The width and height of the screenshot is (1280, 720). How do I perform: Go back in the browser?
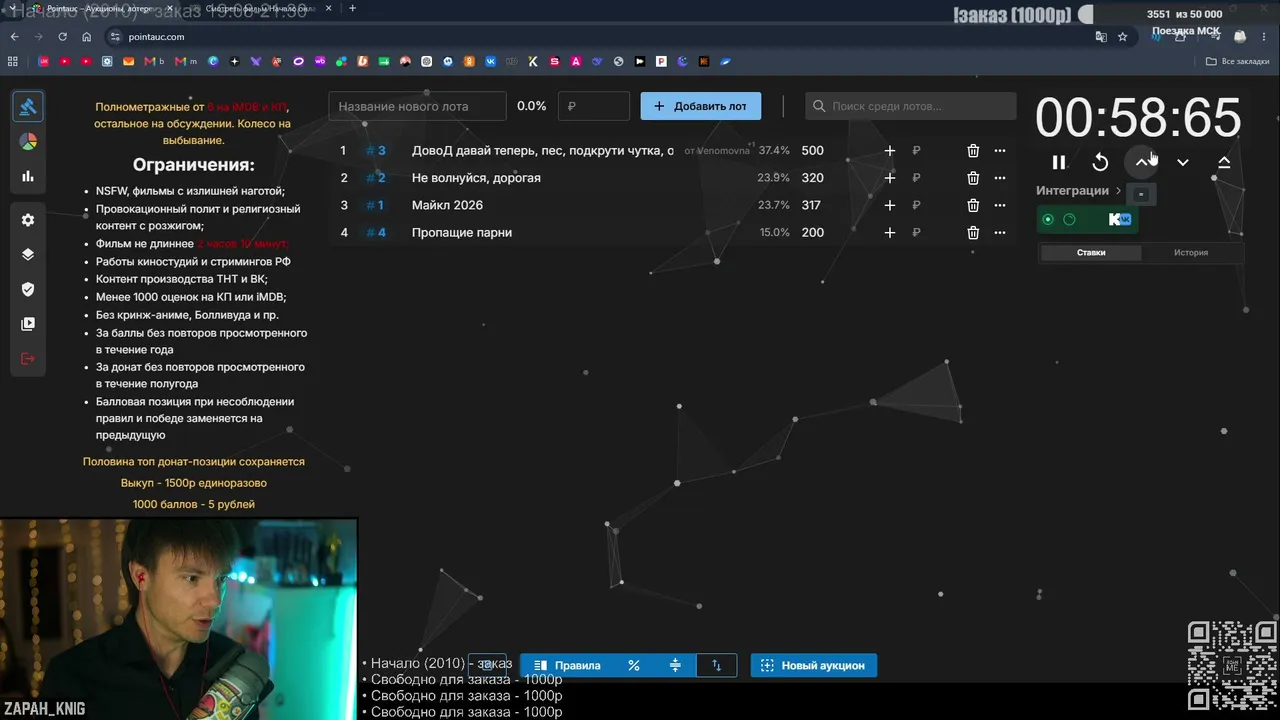pyautogui.click(x=14, y=37)
